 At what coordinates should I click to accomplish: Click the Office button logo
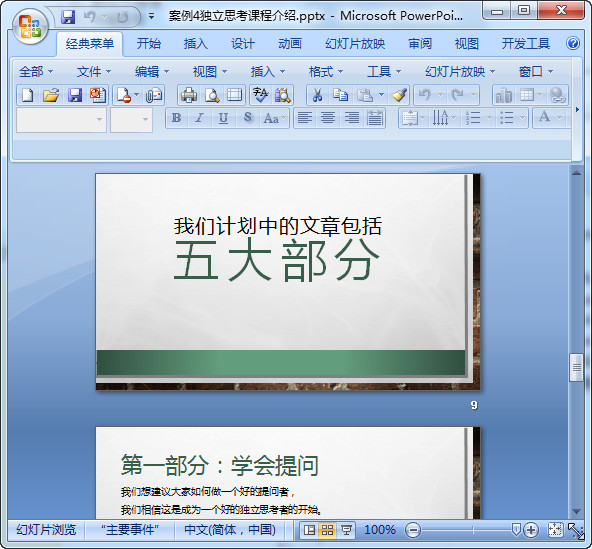coord(30,26)
